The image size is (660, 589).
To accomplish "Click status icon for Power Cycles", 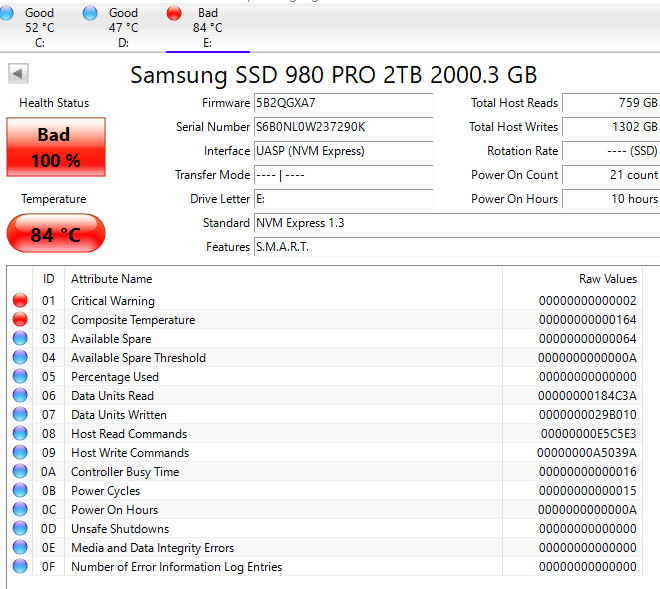I will click(x=20, y=490).
